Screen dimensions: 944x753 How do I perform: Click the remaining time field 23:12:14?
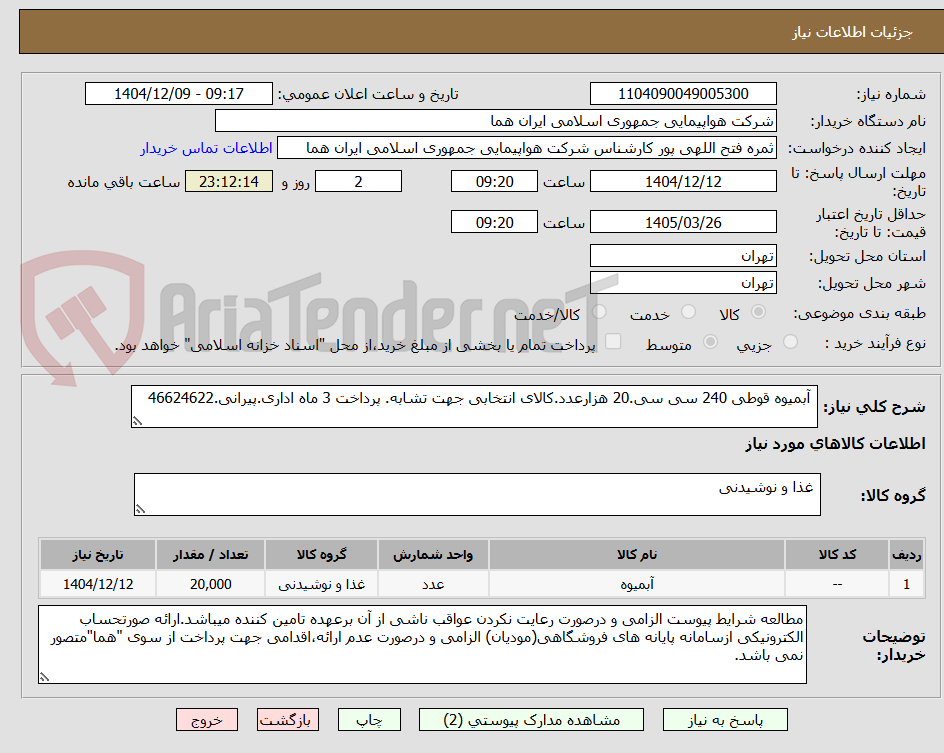point(229,181)
